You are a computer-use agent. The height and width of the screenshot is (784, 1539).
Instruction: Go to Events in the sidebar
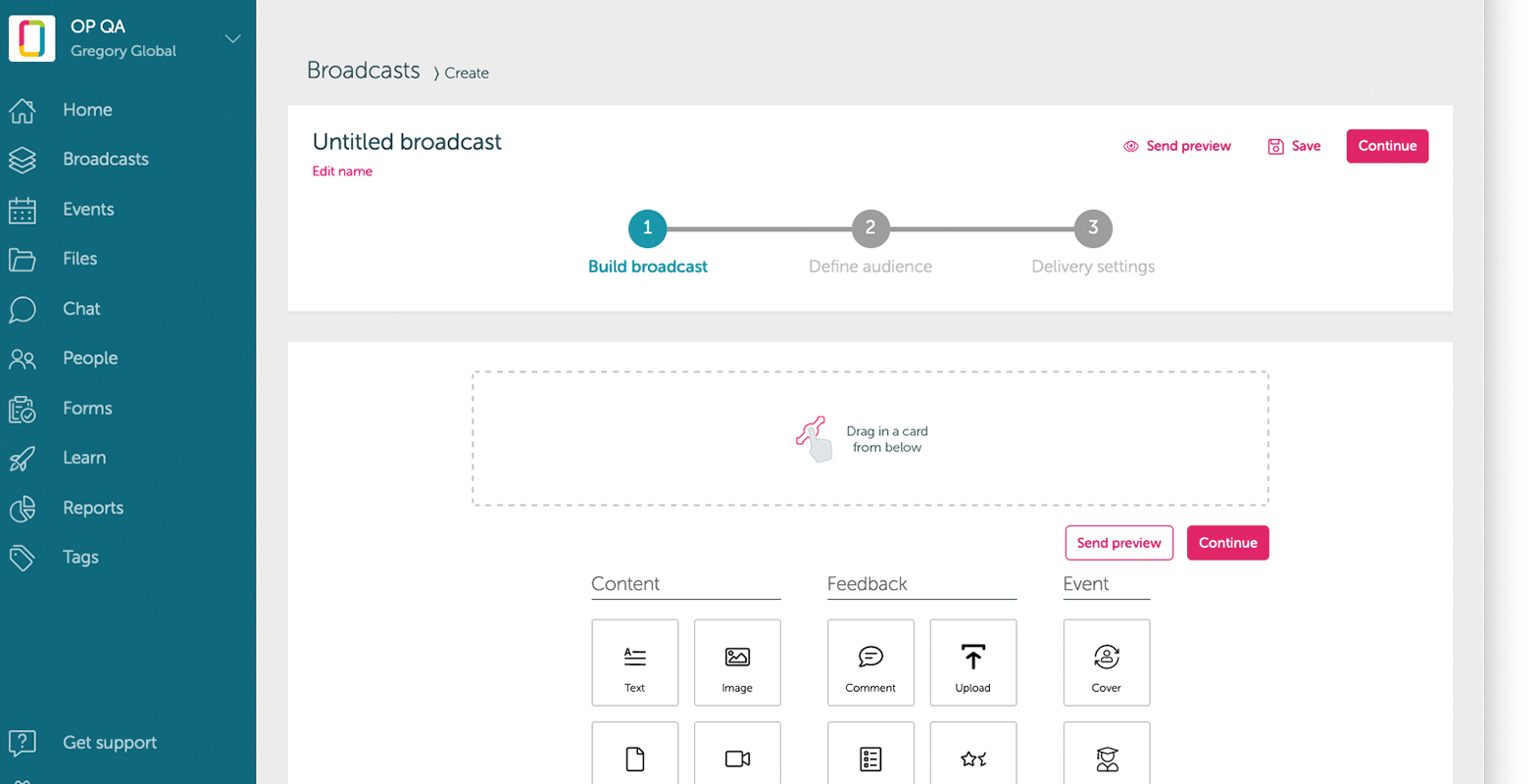tap(88, 209)
